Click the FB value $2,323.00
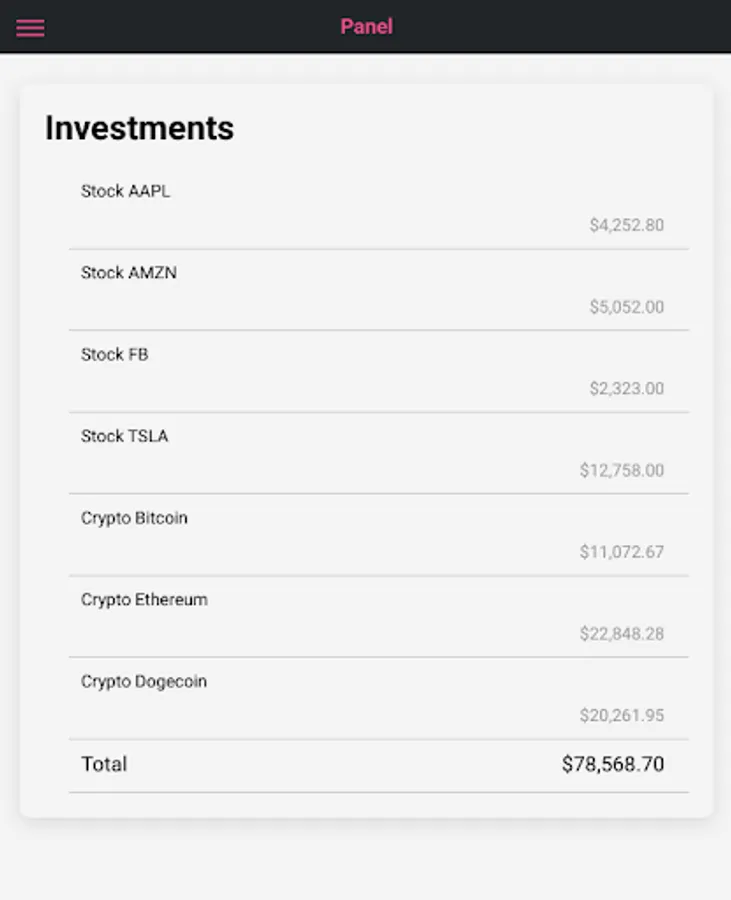Image resolution: width=731 pixels, height=900 pixels. [x=626, y=389]
